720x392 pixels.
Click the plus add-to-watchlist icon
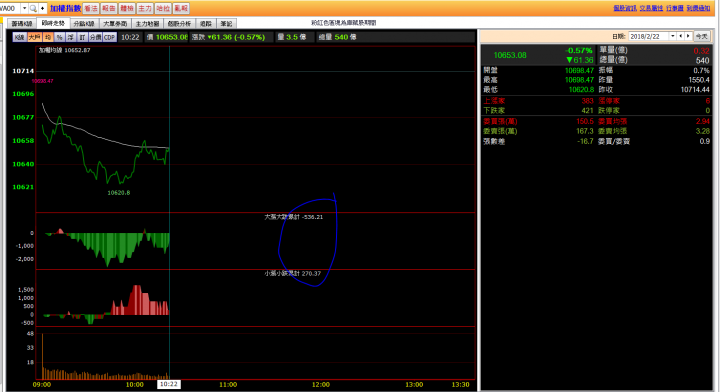[43, 8]
